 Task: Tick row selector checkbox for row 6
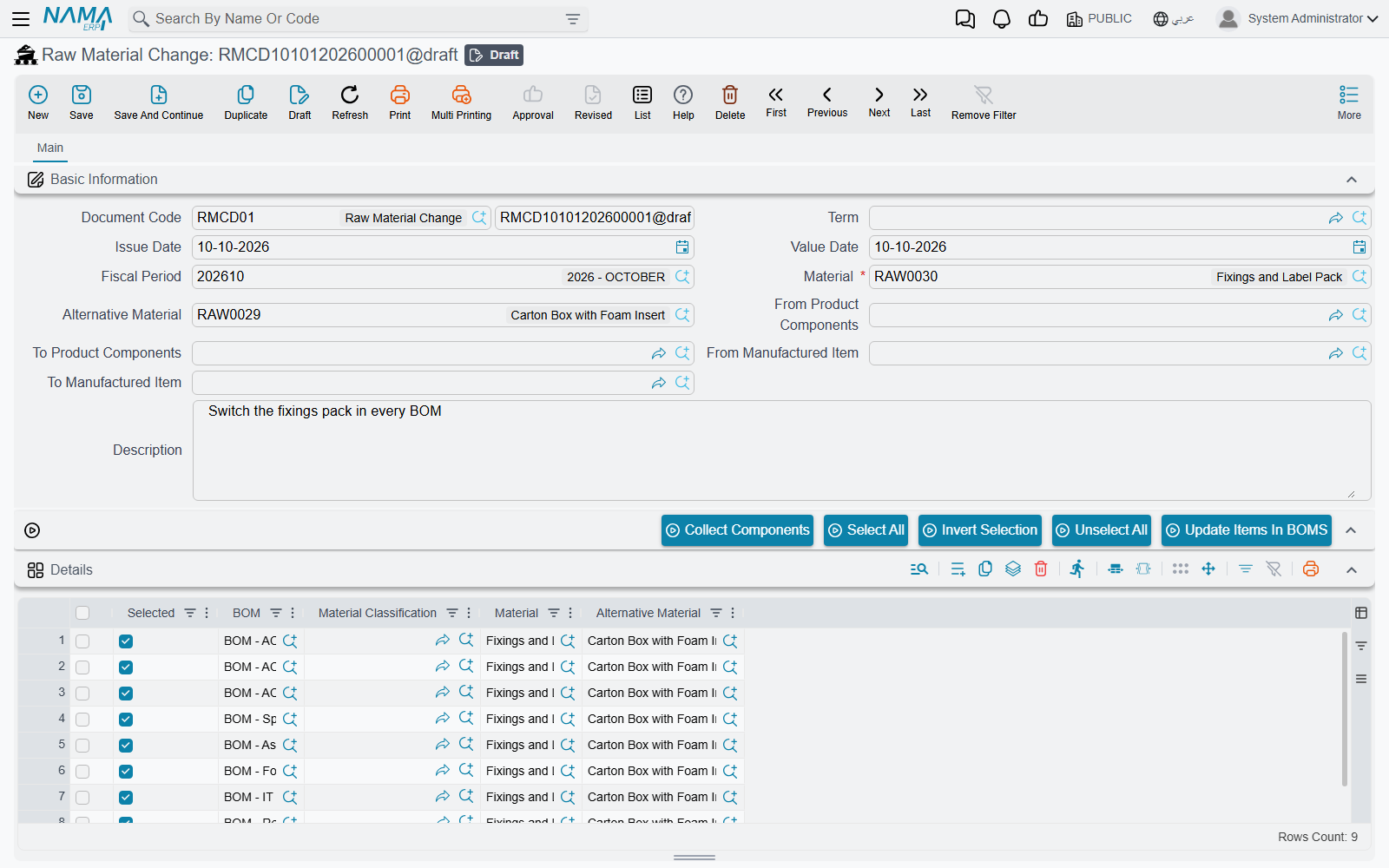82,772
